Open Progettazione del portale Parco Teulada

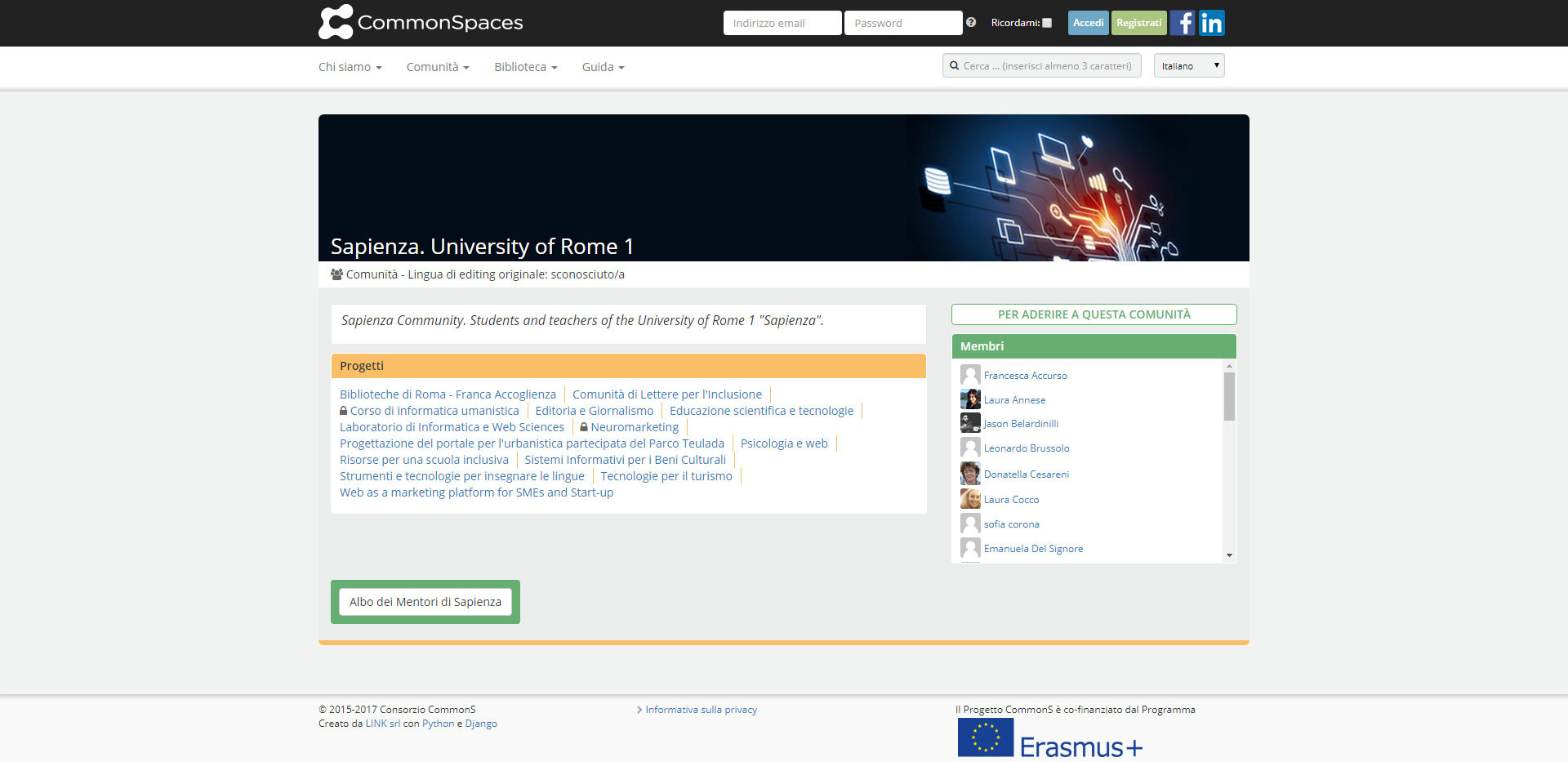click(532, 443)
